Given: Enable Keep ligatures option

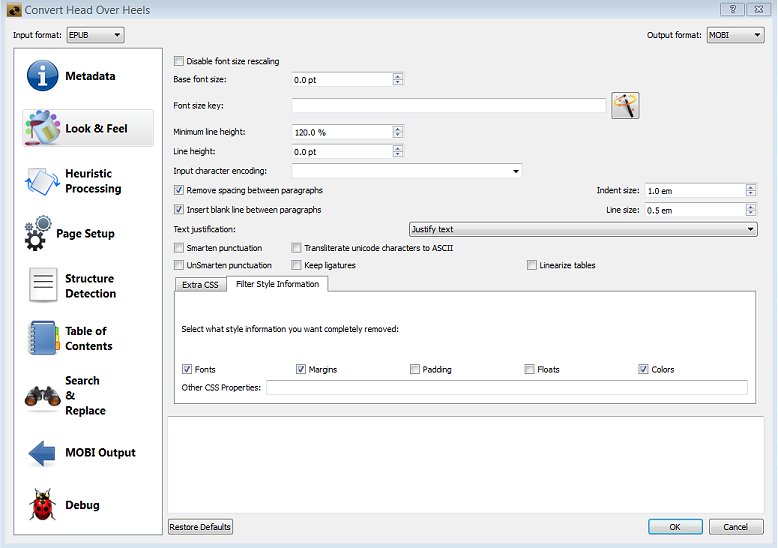Looking at the screenshot, I should click(x=296, y=265).
